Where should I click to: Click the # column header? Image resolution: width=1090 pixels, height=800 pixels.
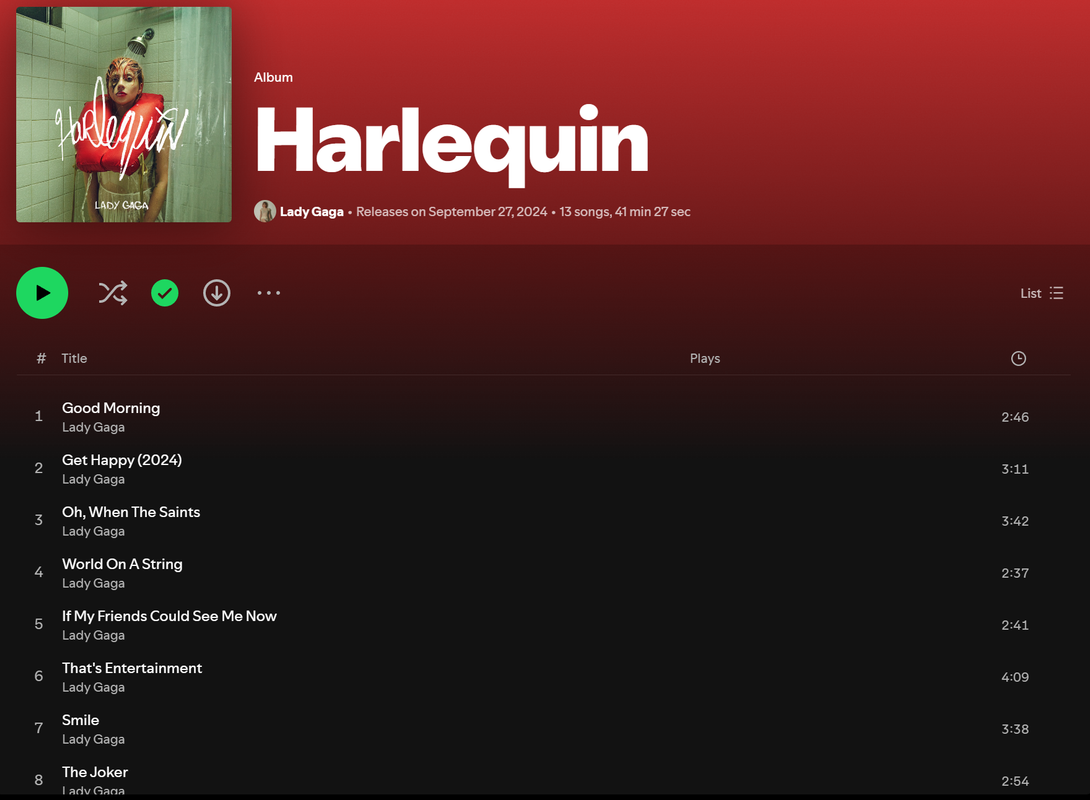pos(41,359)
